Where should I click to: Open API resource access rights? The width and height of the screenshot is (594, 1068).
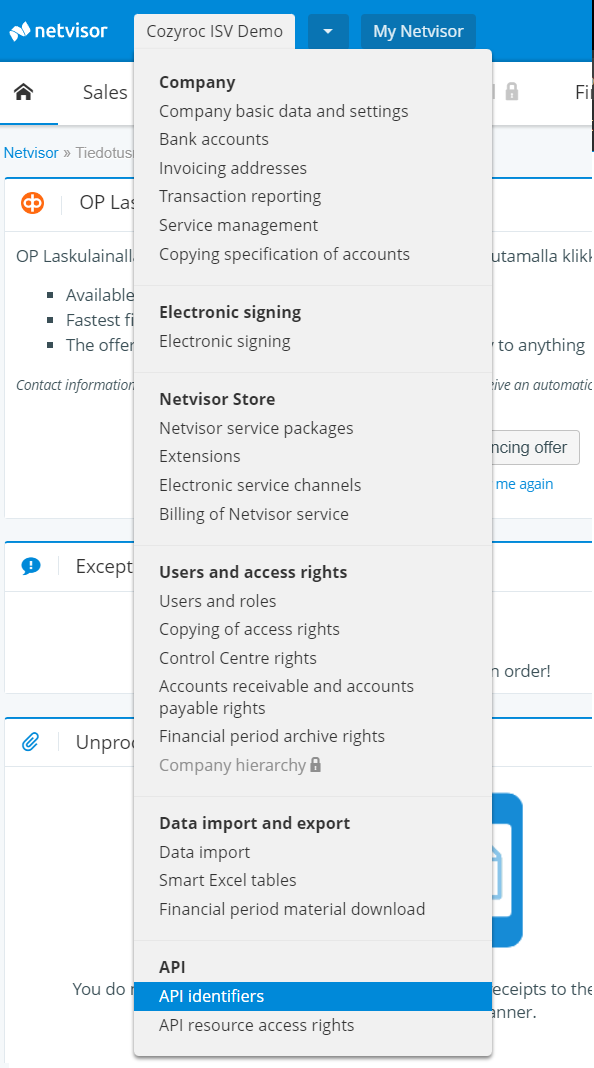click(257, 1025)
